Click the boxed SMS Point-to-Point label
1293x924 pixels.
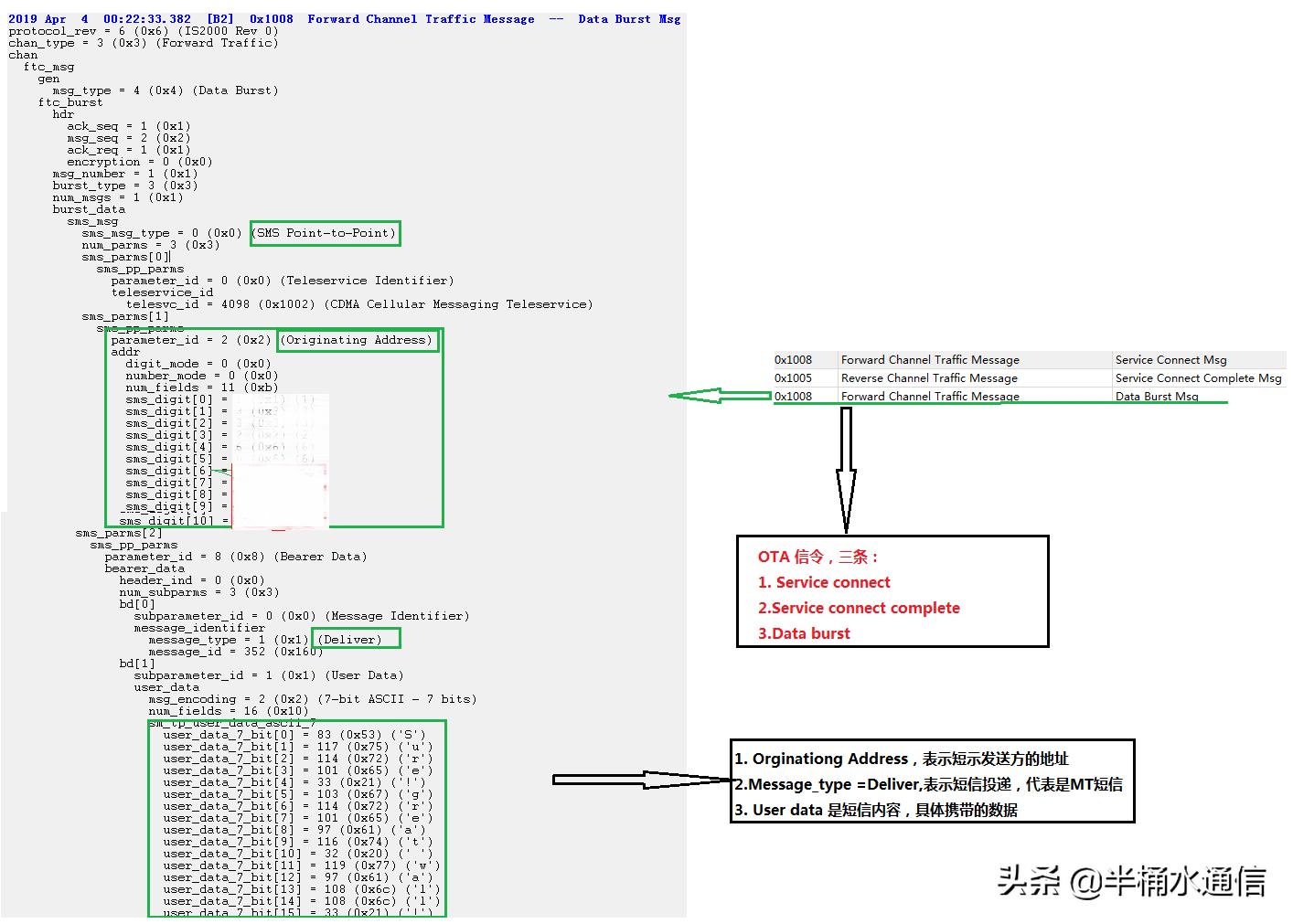pos(326,233)
